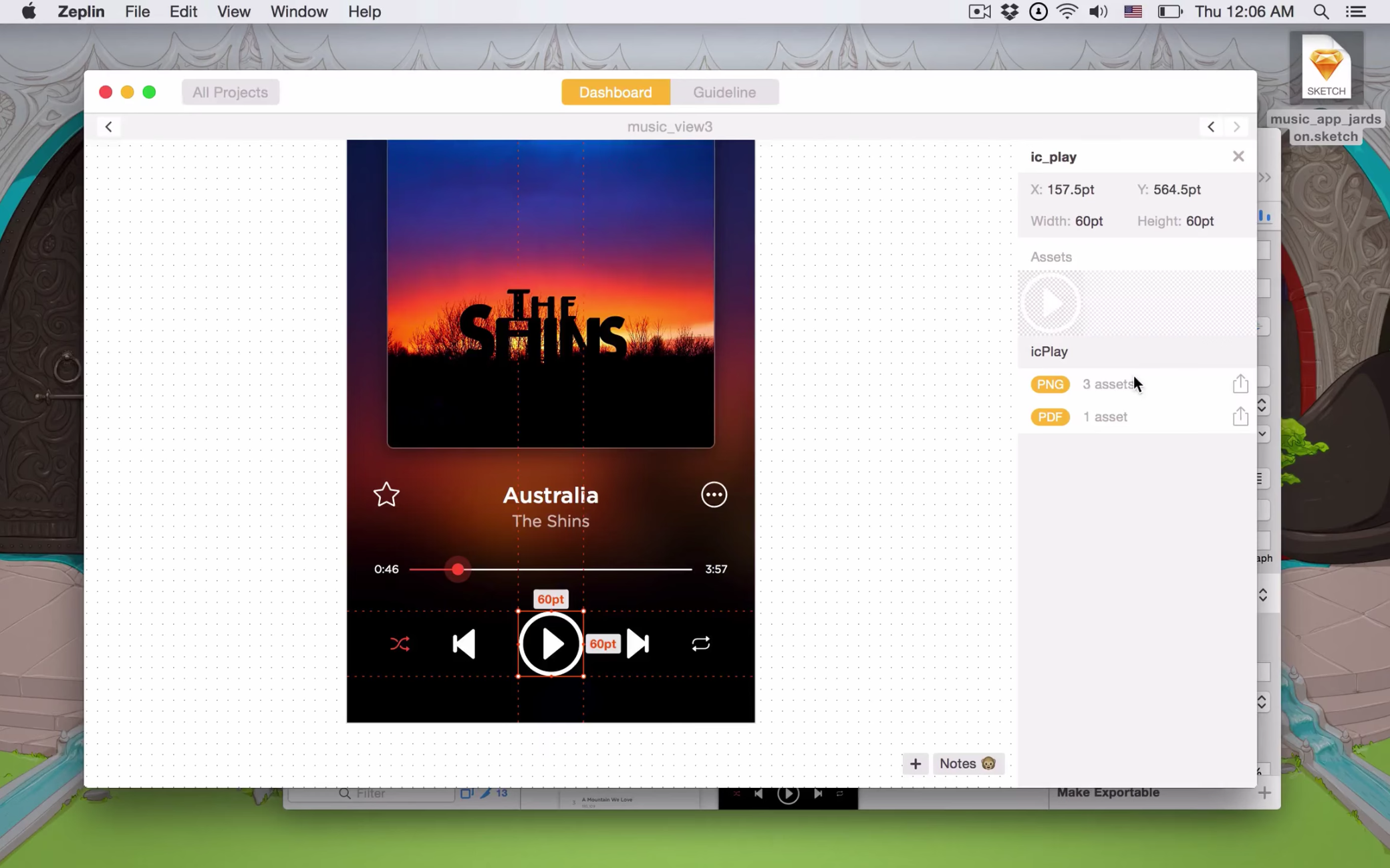Viewport: 1390px width, 868px height.
Task: Close the ic_play inspector panel
Action: (x=1238, y=156)
